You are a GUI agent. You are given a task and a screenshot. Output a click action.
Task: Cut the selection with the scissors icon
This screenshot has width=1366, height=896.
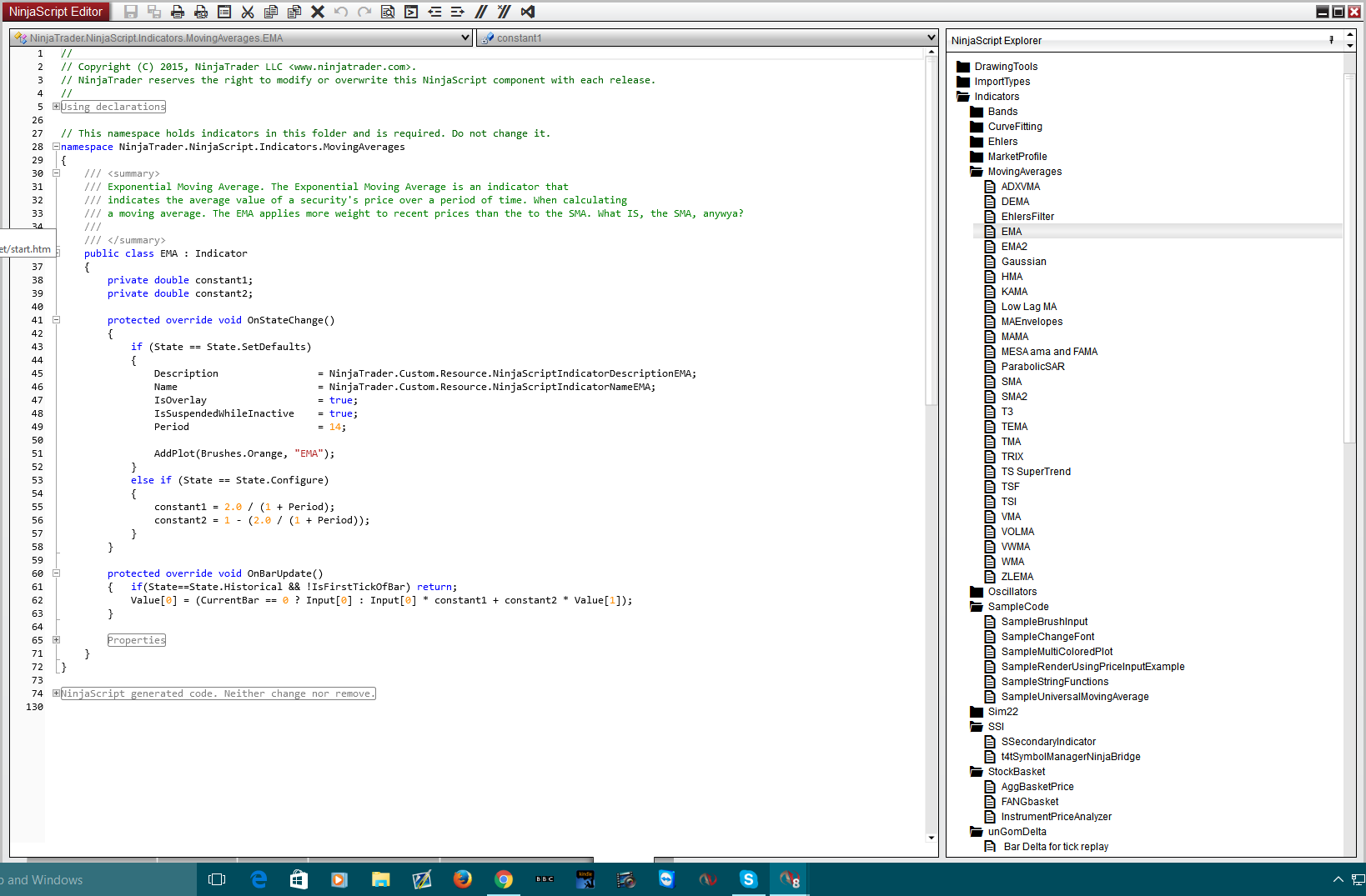coord(248,12)
